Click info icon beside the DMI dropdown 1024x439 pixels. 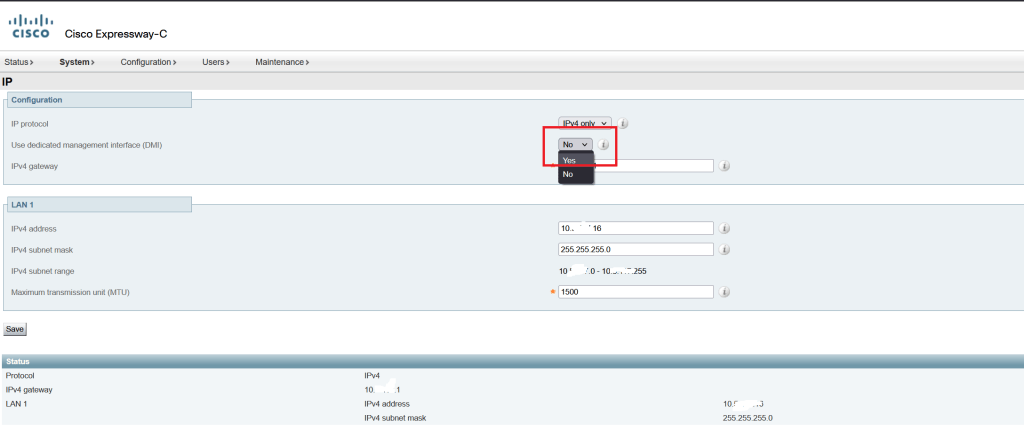(604, 145)
